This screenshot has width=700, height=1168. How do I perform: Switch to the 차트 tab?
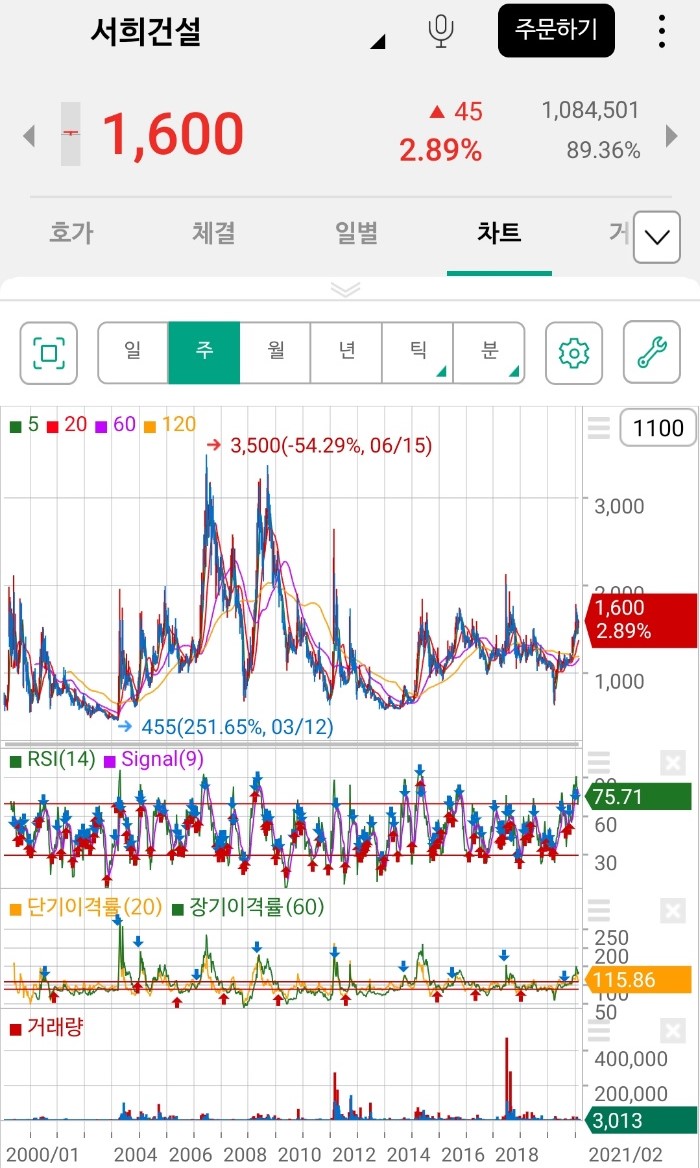[x=499, y=233]
